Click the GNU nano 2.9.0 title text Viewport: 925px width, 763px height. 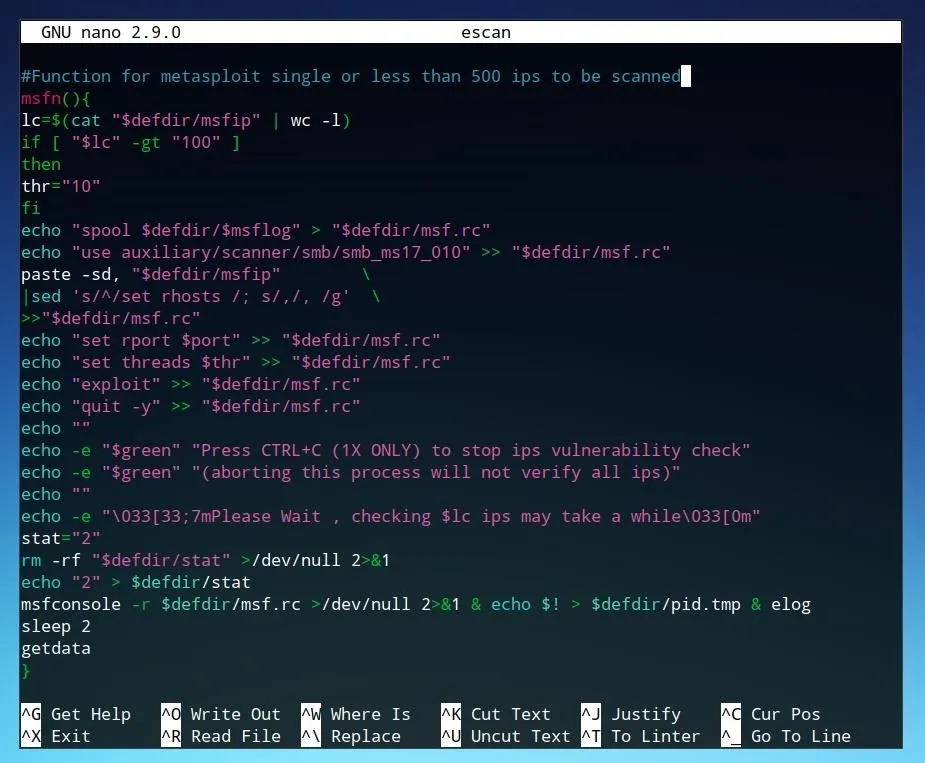tap(111, 32)
